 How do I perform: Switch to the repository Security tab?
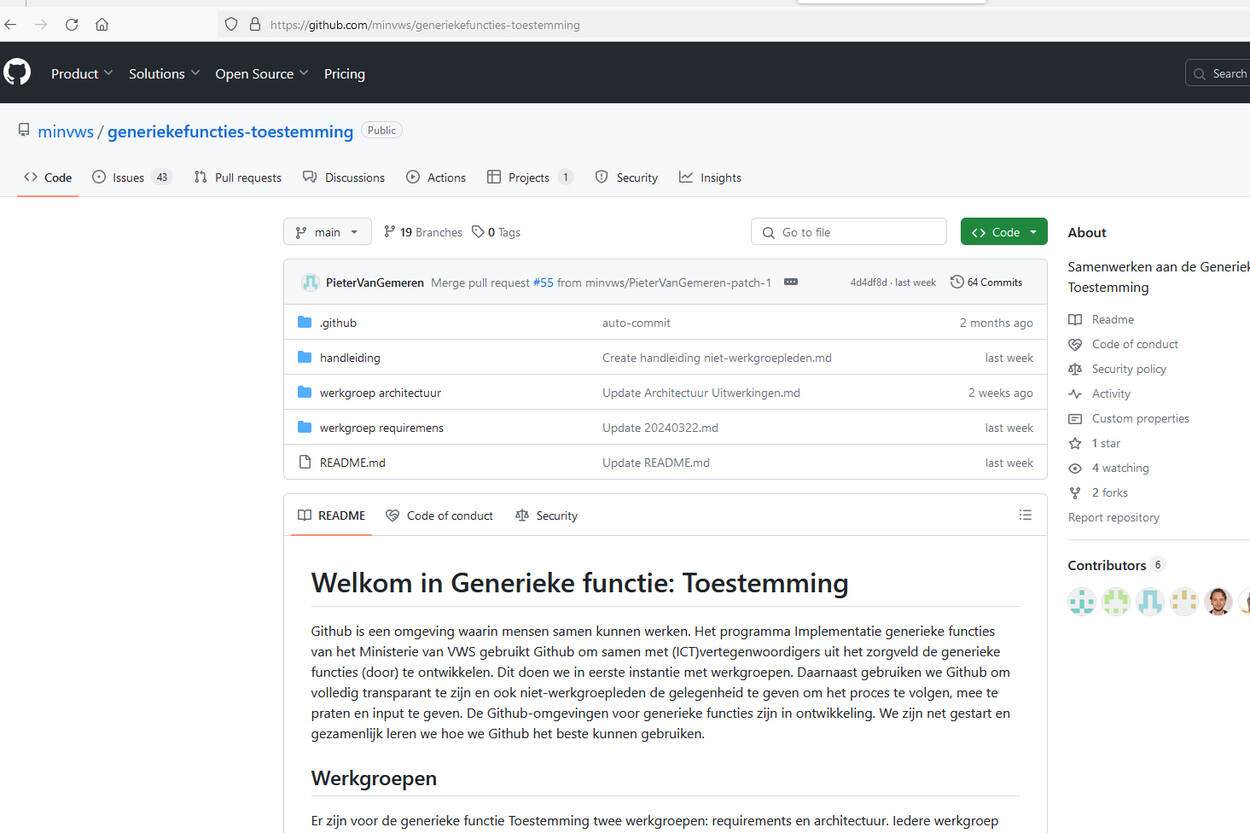click(626, 177)
